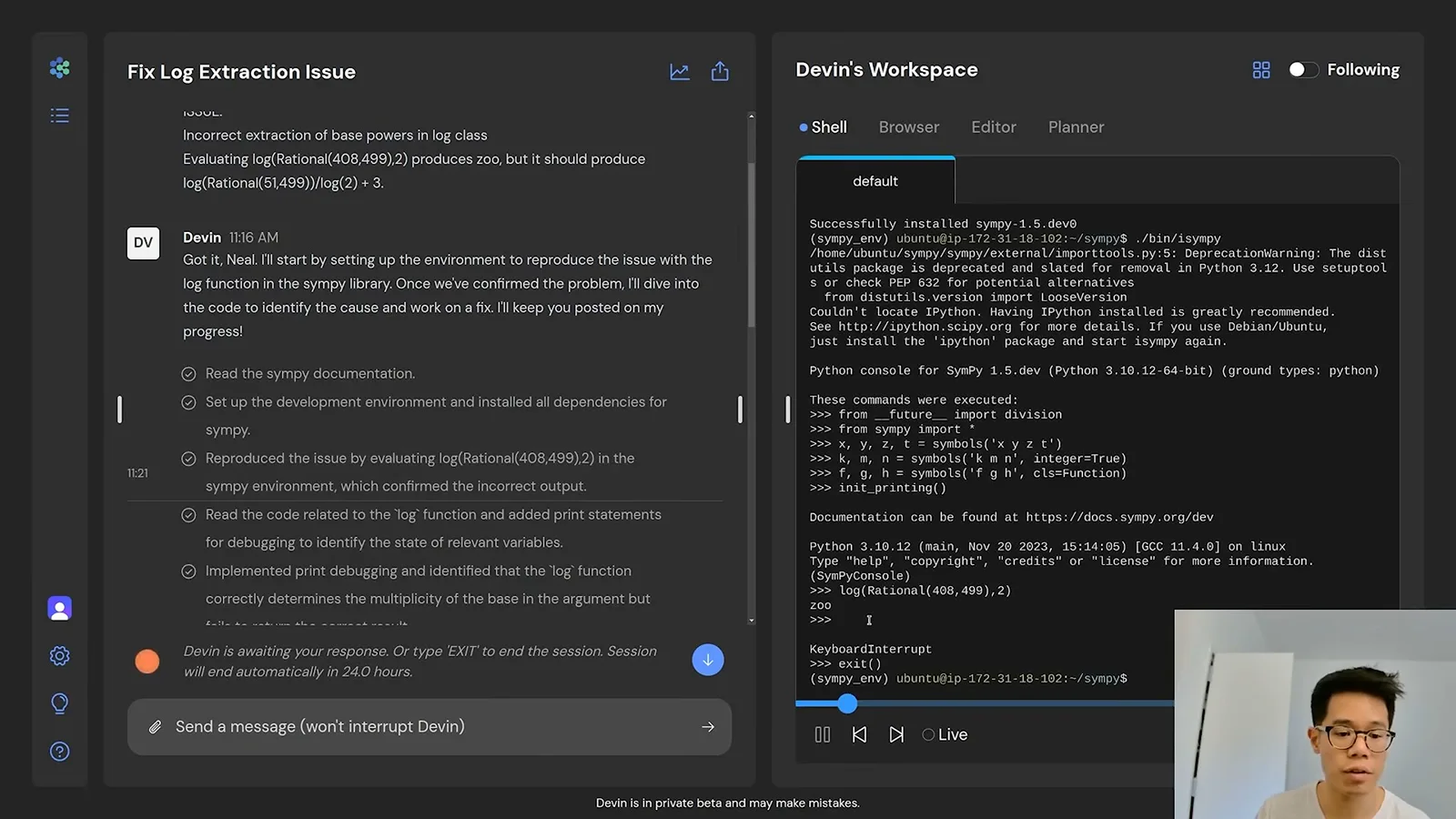Step to next workspace event

(896, 734)
